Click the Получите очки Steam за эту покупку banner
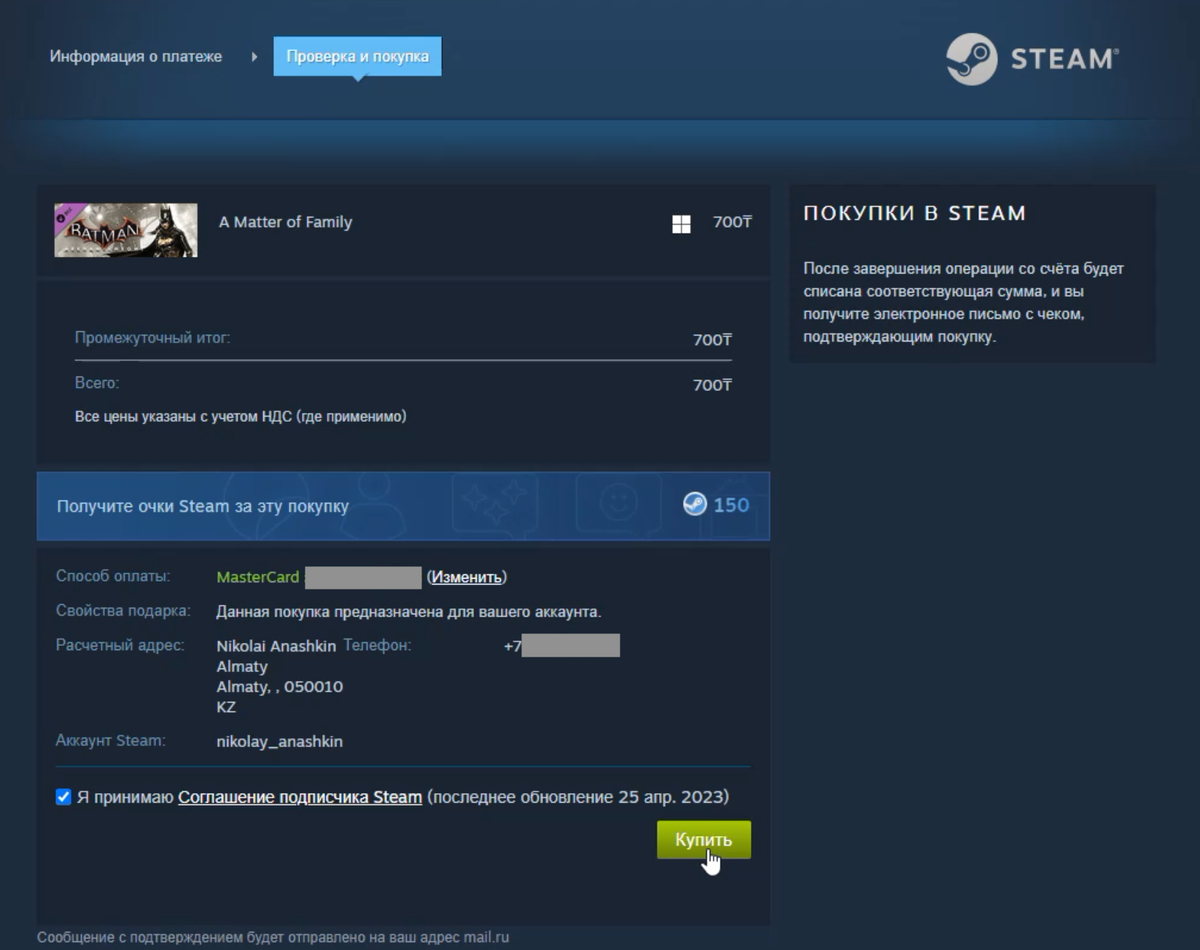Image resolution: width=1200 pixels, height=950 pixels. click(x=403, y=506)
